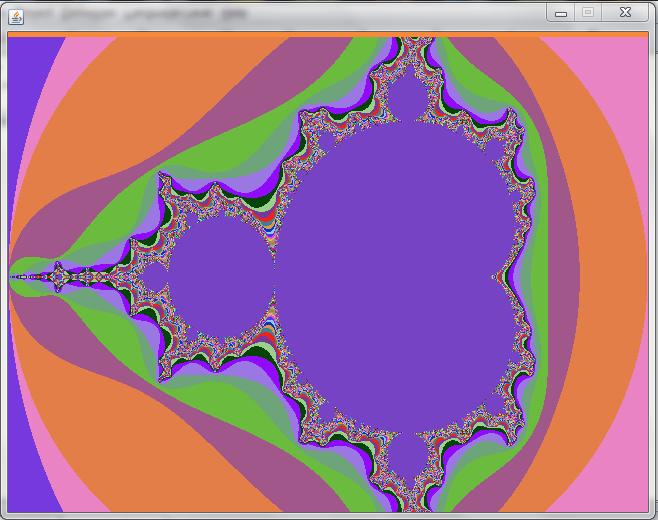This screenshot has height=520, width=658.
Task: Click the cusp notch on the cardioid's right side
Action: coord(495,277)
